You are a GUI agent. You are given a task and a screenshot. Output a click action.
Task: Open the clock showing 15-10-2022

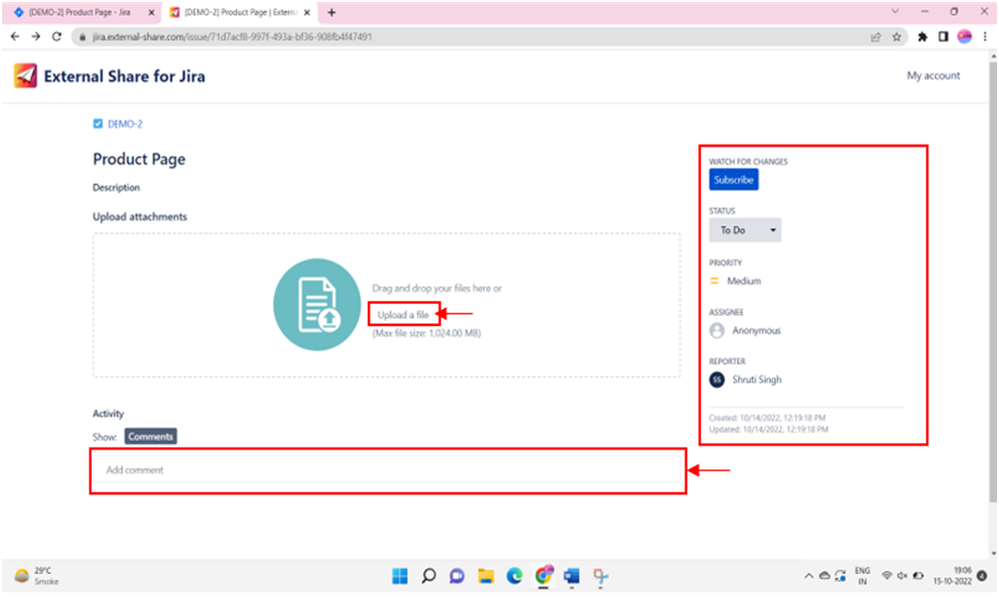coord(952,576)
